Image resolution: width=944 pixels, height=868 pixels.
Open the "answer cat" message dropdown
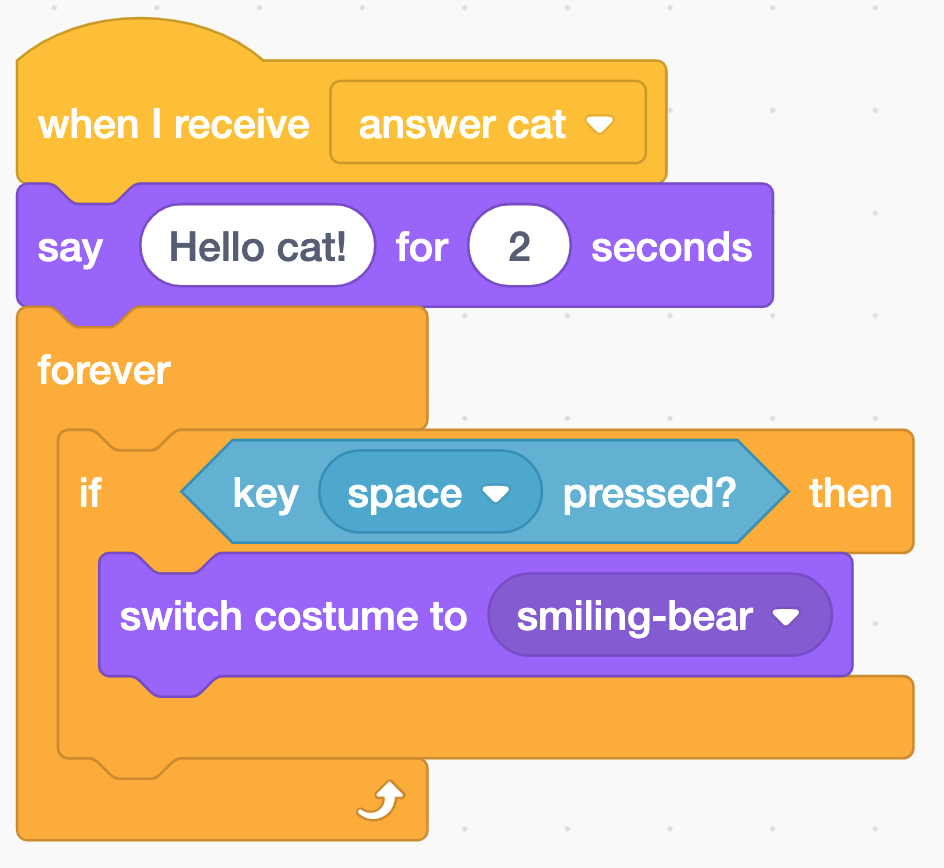[487, 124]
